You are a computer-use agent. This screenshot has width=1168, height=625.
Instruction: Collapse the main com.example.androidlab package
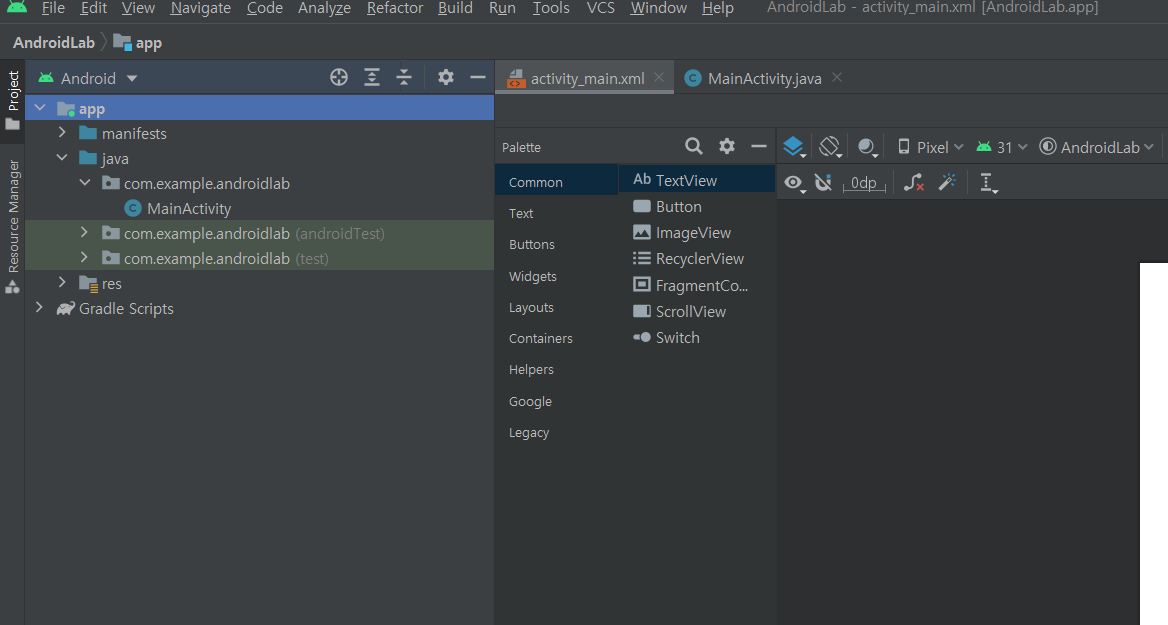(85, 183)
